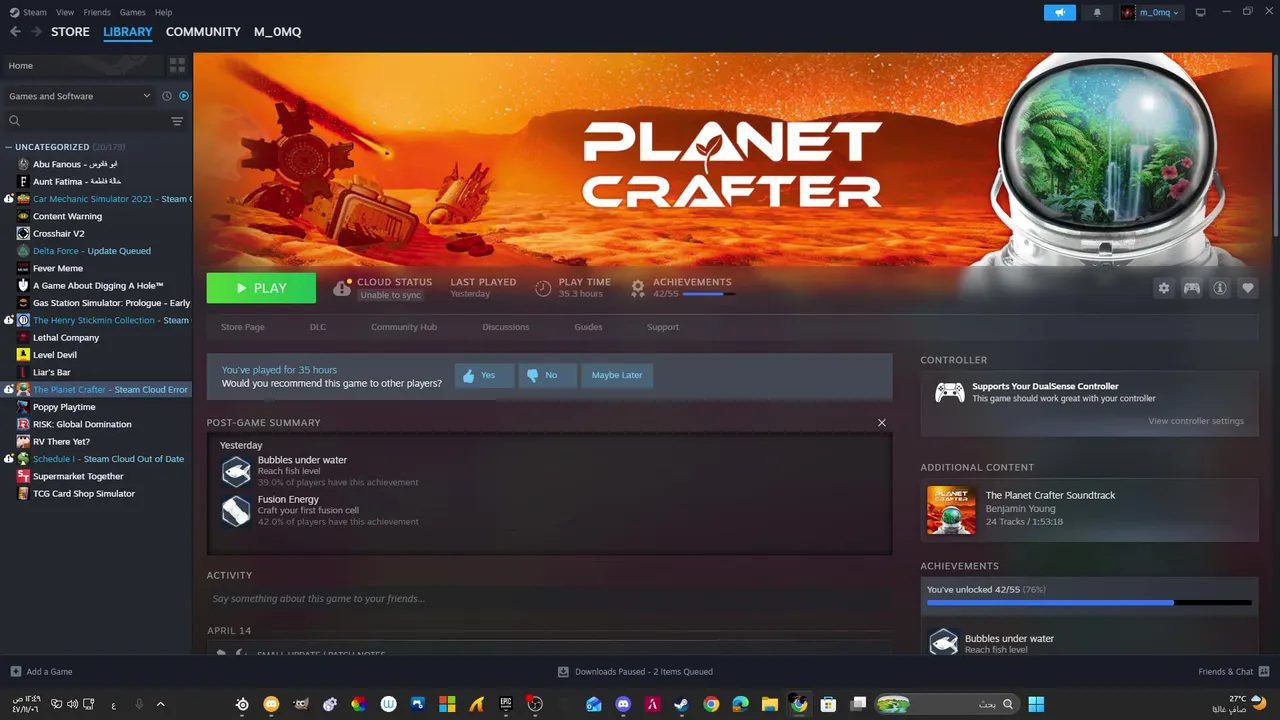The width and height of the screenshot is (1280, 720).
Task: Open the m_0mq account dropdown
Action: click(1150, 12)
